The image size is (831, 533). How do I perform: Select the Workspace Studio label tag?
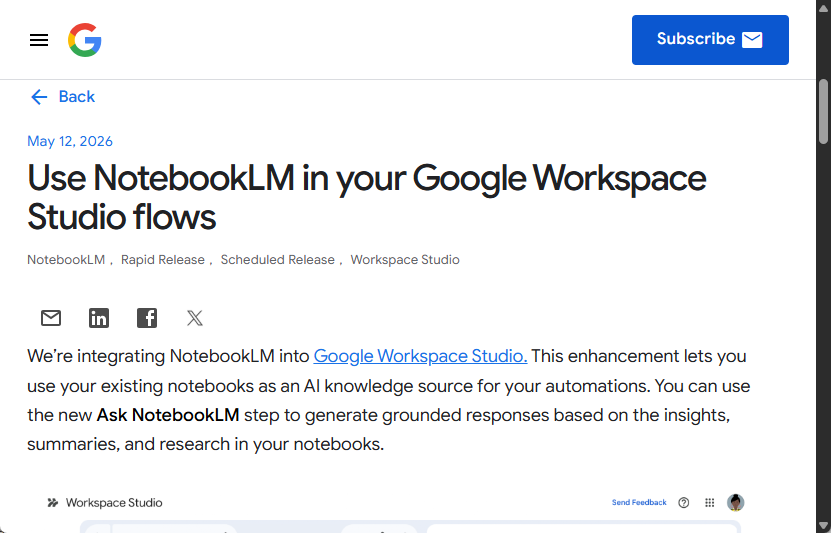click(x=405, y=260)
